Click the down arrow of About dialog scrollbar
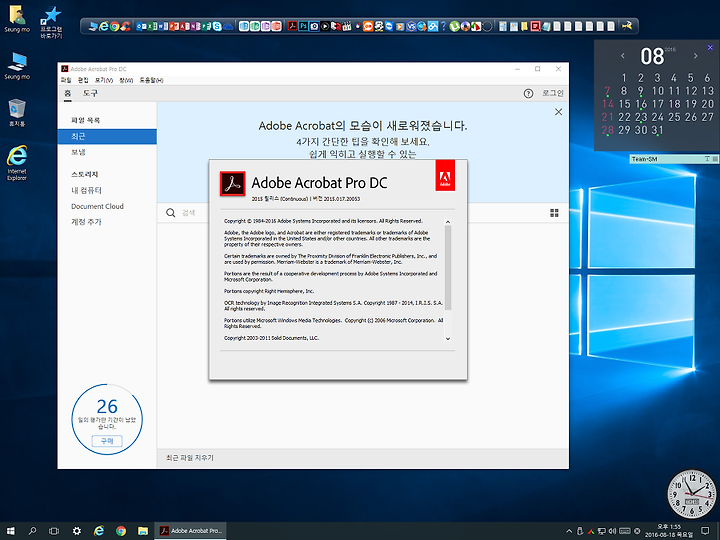Viewport: 720px width, 540px height. point(448,339)
